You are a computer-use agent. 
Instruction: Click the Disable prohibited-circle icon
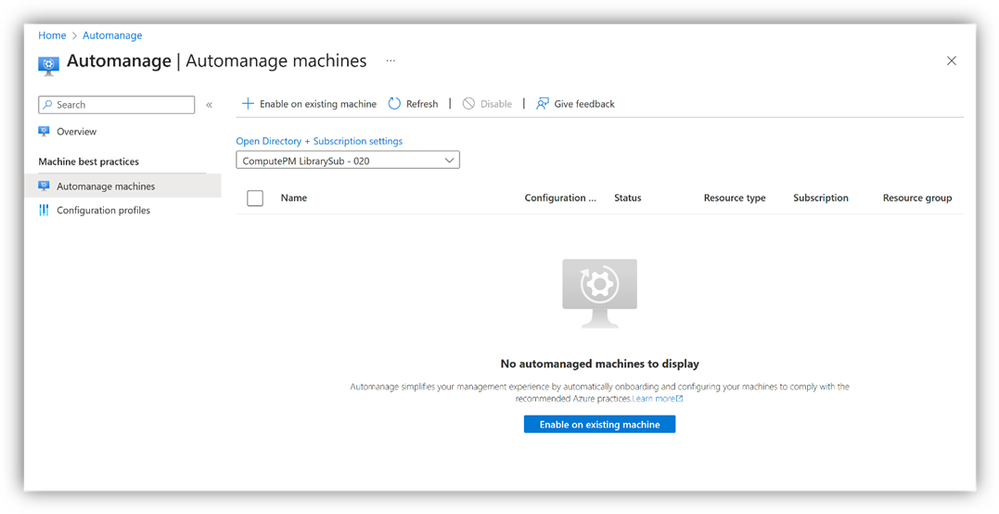(x=468, y=104)
